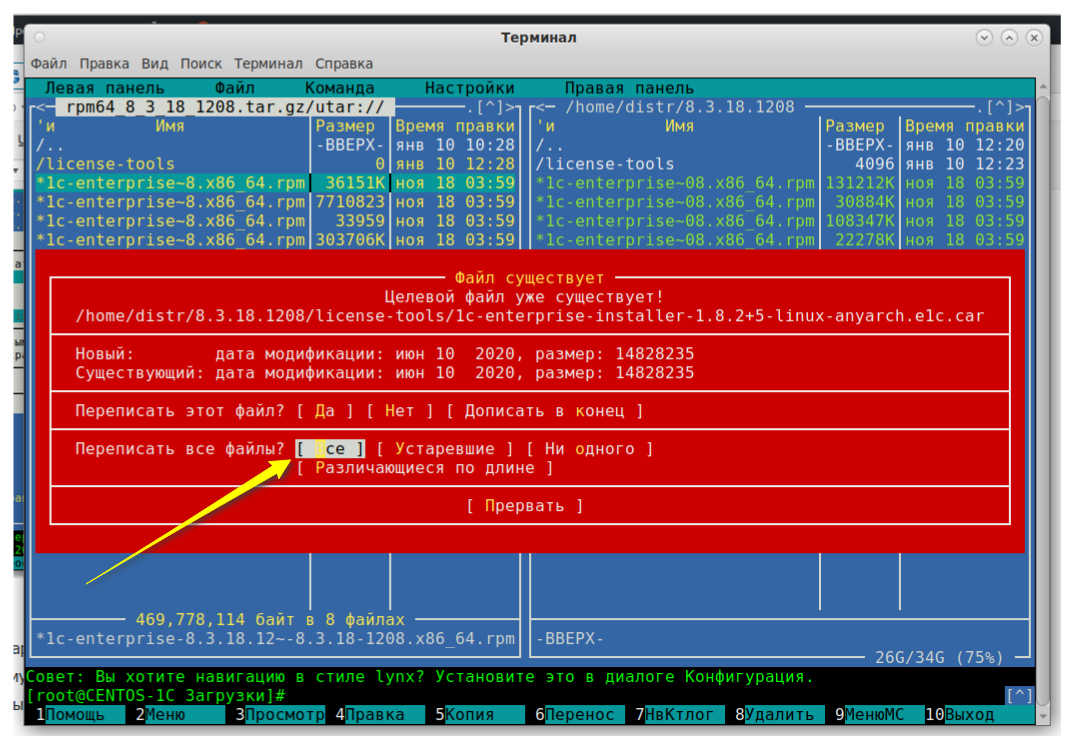1066x741 pixels.
Task: Select /license-tools in the right panel
Action: (x=780, y=165)
